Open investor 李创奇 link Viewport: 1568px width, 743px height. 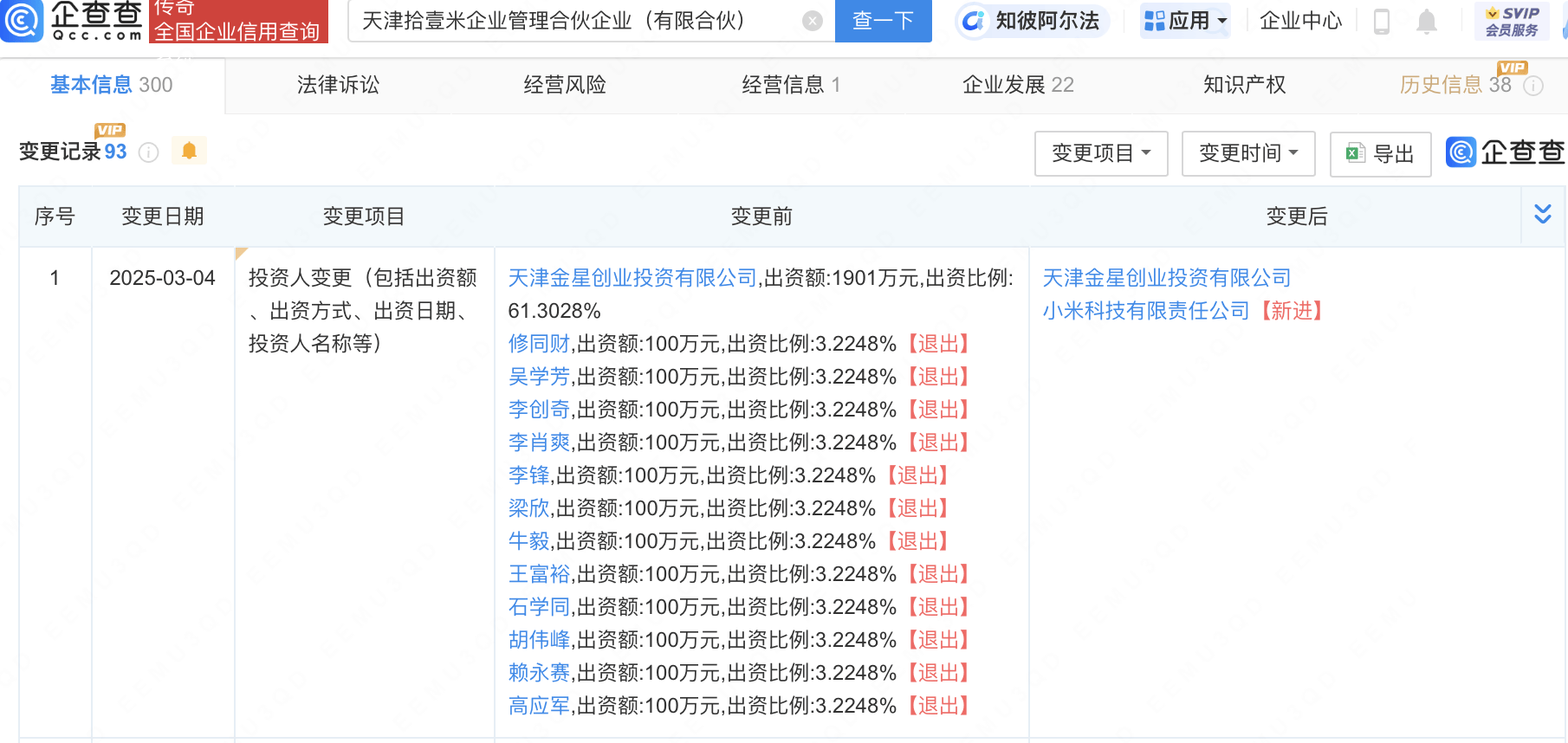coord(539,410)
